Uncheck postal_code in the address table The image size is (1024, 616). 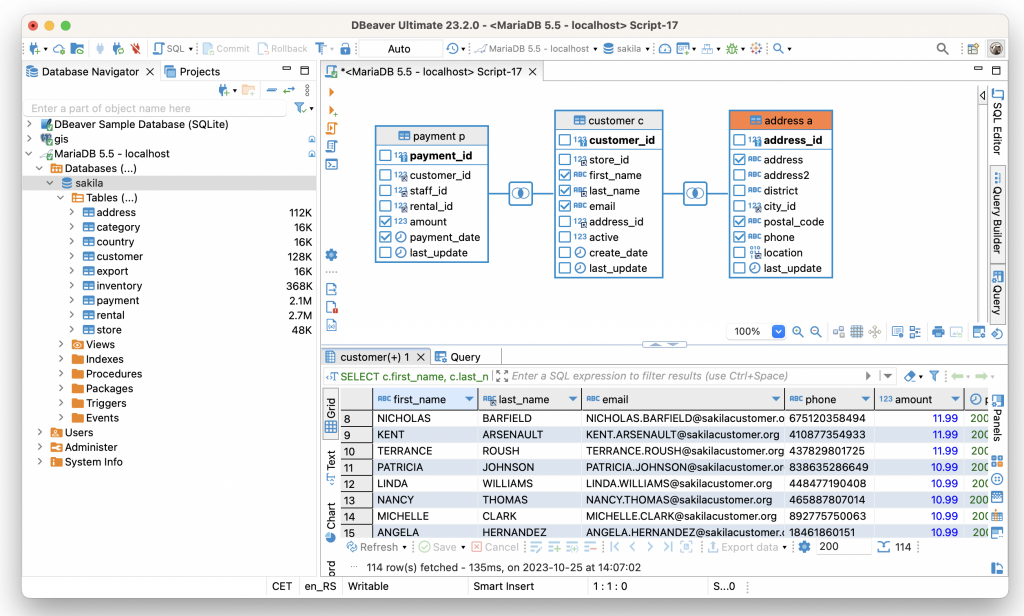coord(739,221)
